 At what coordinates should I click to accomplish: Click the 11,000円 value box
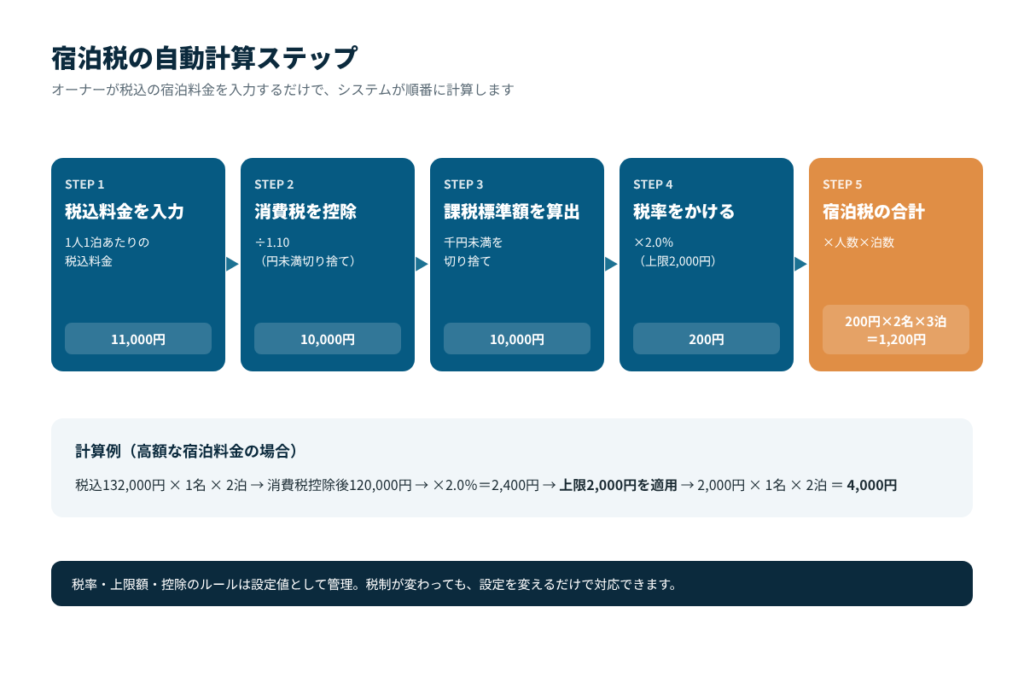coord(138,339)
